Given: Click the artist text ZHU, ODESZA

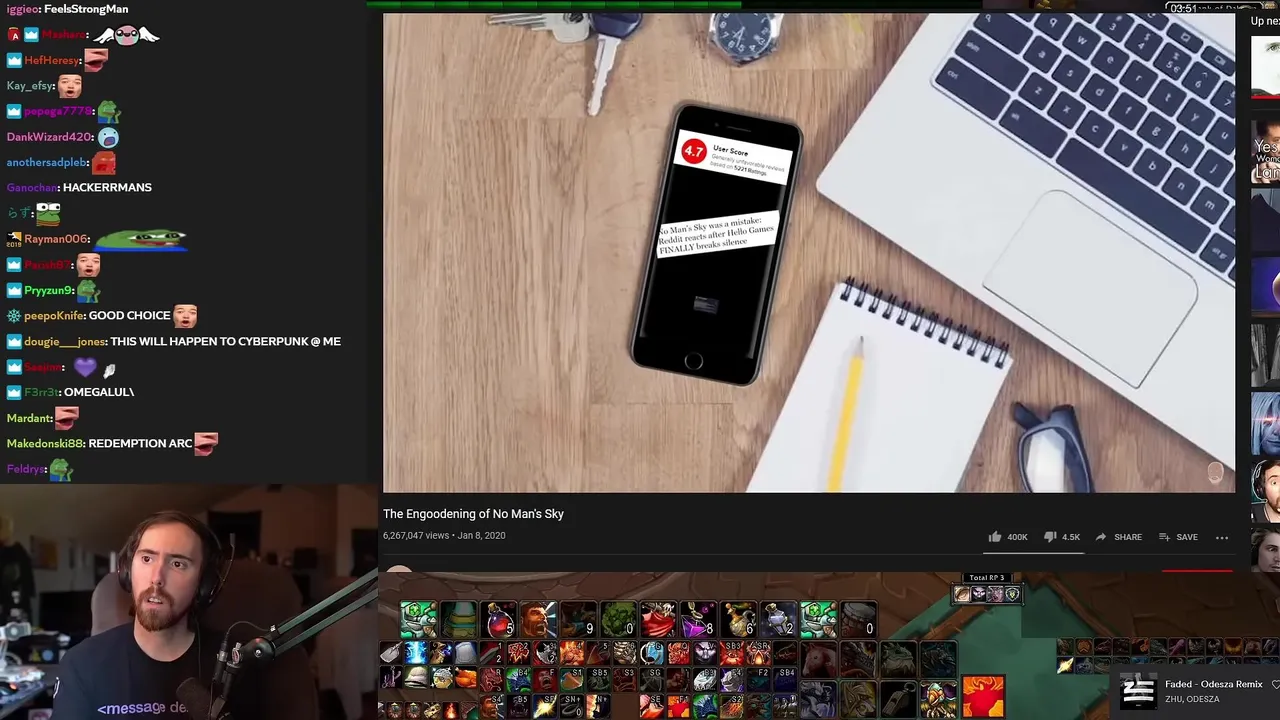Looking at the screenshot, I should point(1192,700).
